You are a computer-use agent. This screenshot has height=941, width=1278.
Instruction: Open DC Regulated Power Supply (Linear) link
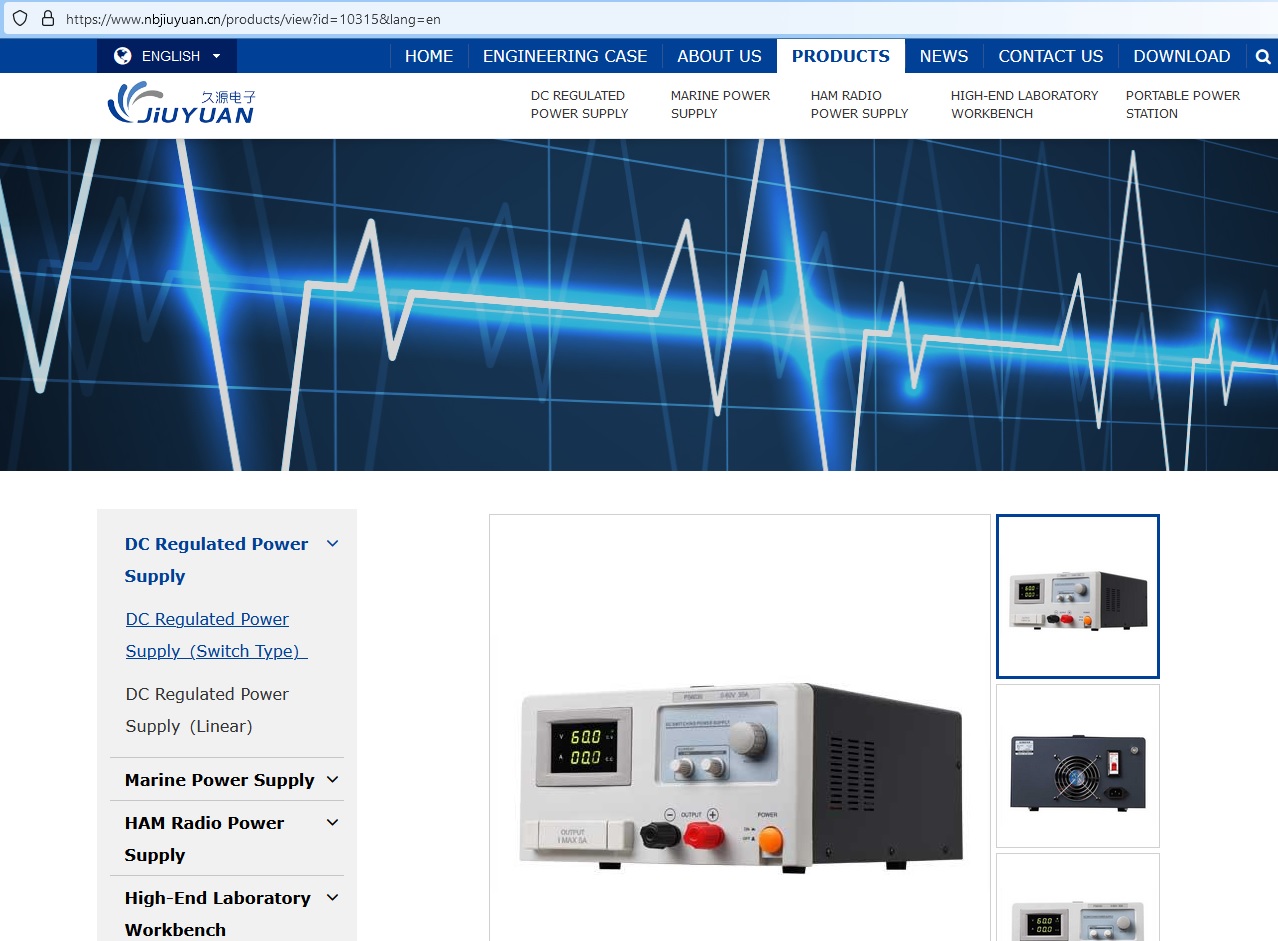click(x=207, y=710)
